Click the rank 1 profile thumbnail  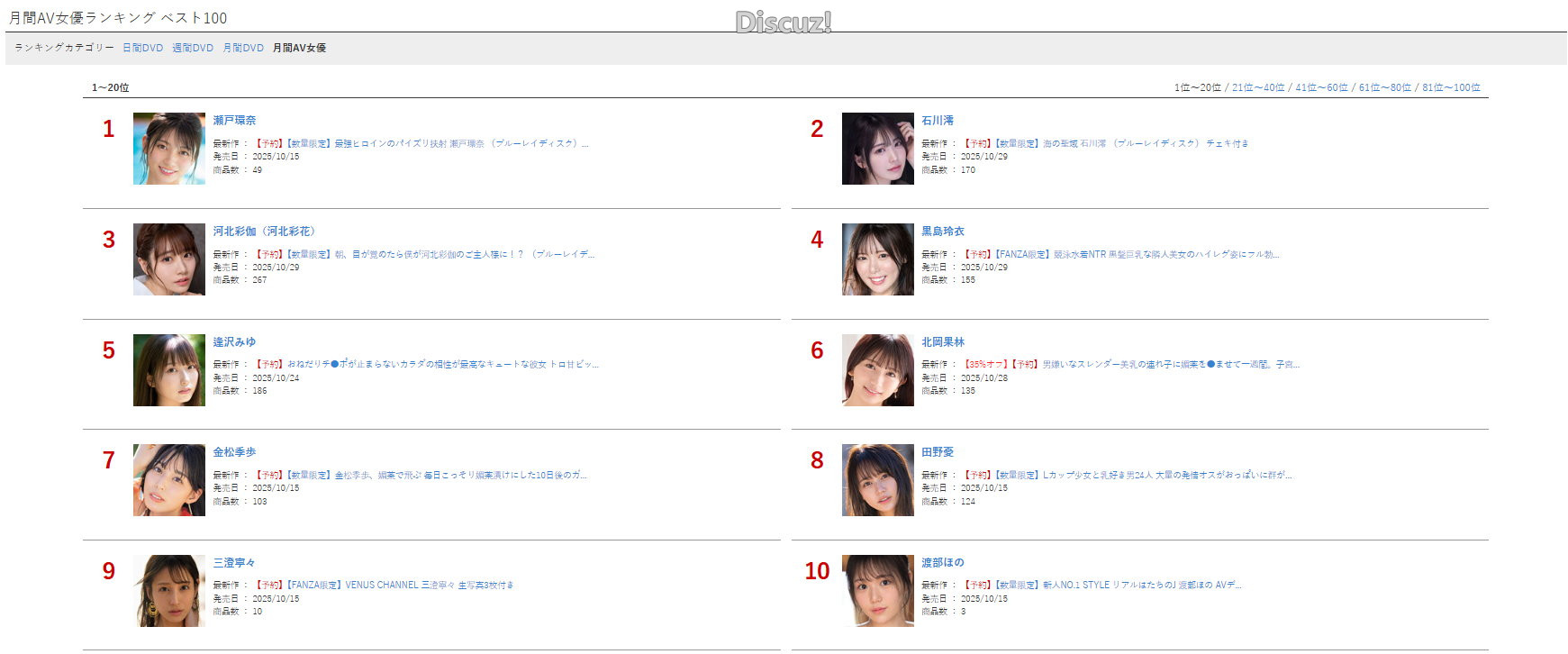169,149
